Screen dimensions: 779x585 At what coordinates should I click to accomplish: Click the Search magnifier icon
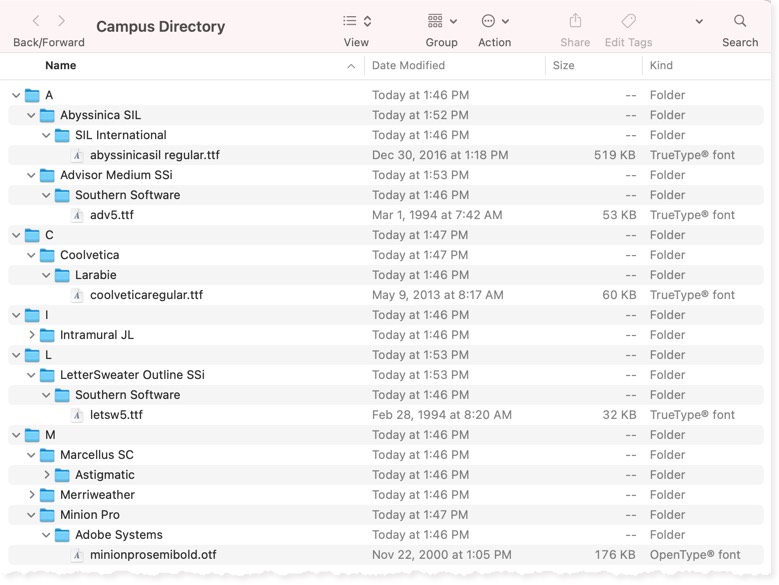(x=740, y=21)
